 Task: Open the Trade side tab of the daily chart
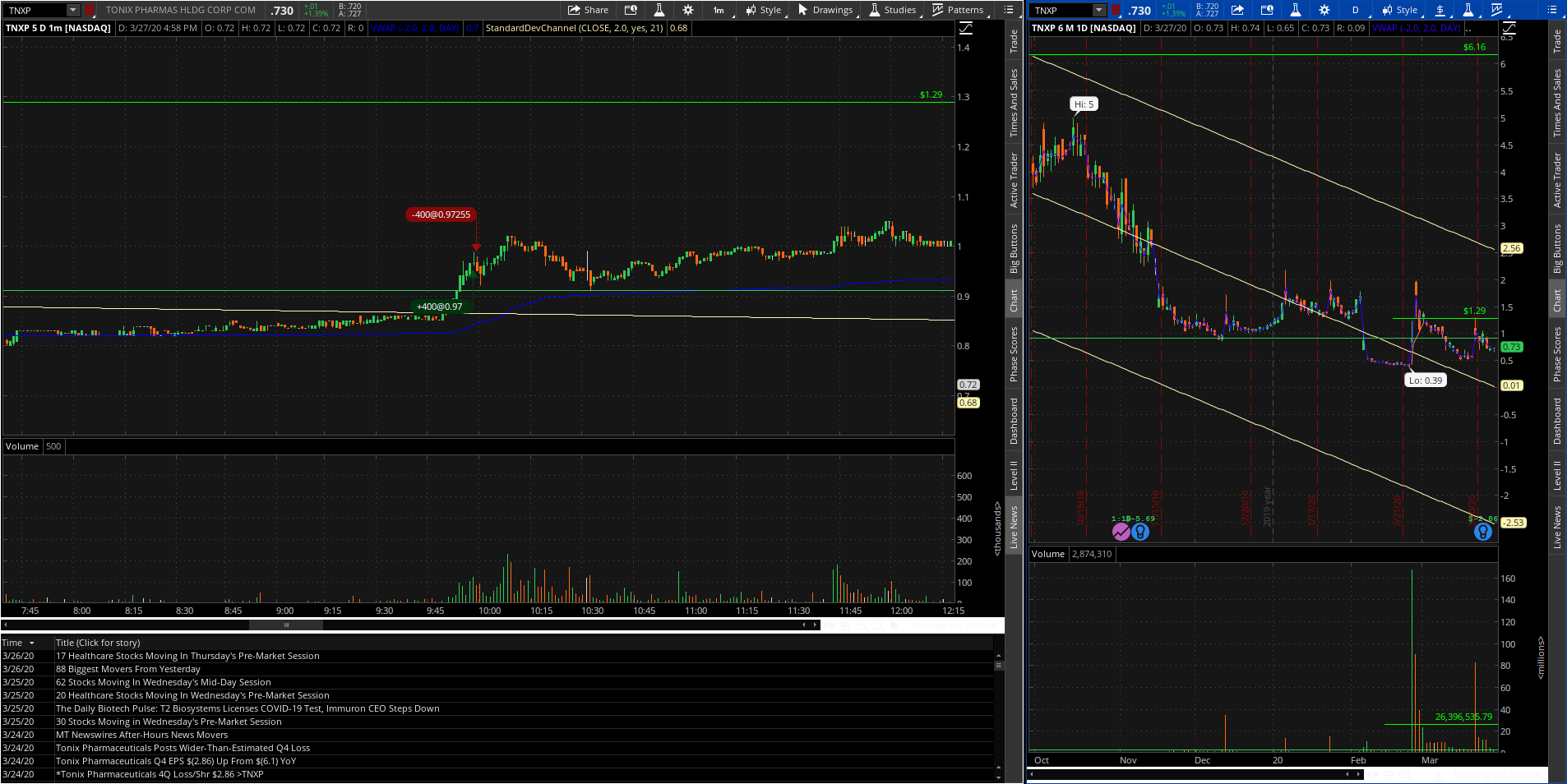point(1557,41)
